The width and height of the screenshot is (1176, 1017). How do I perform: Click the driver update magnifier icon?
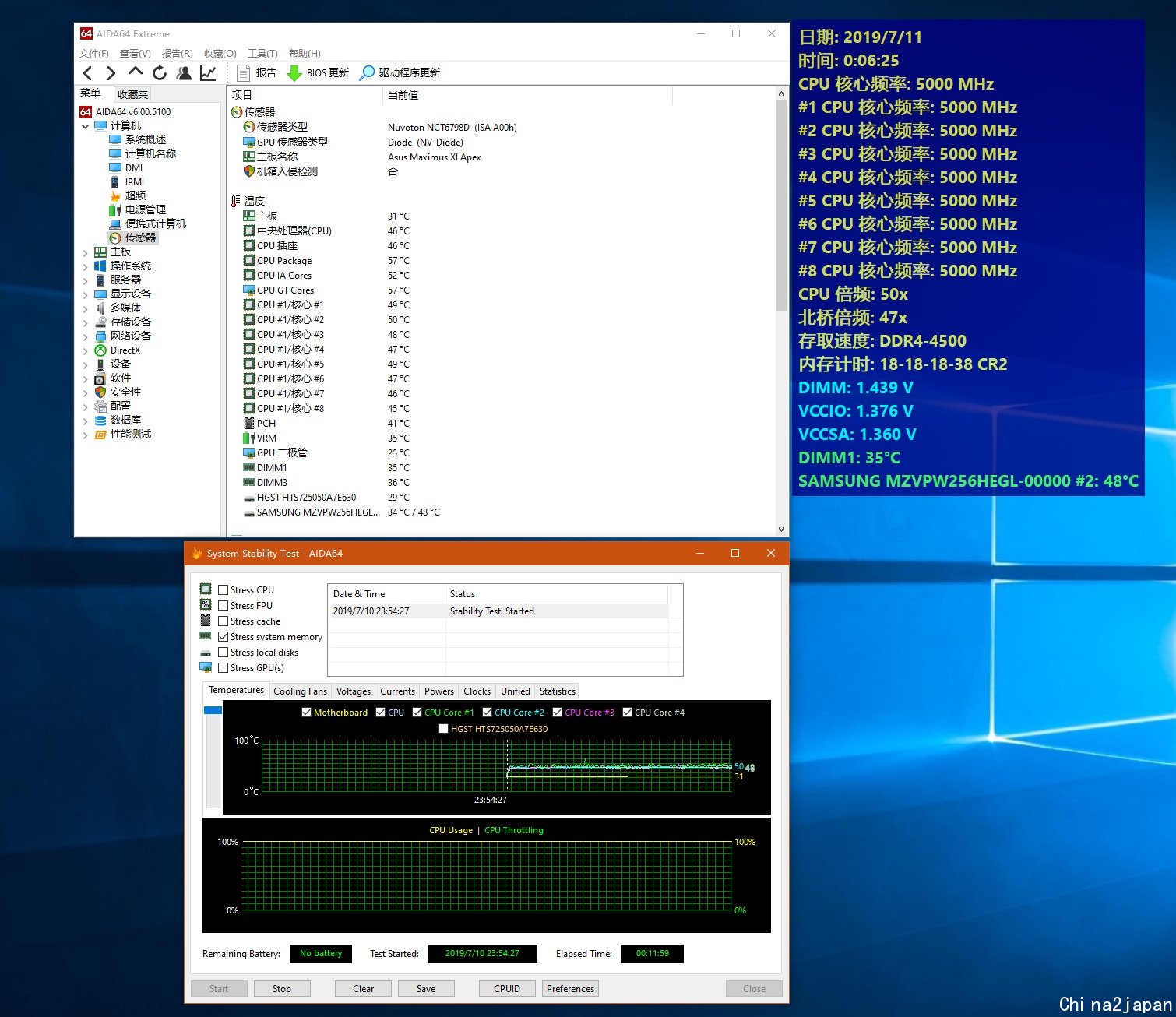pos(367,73)
